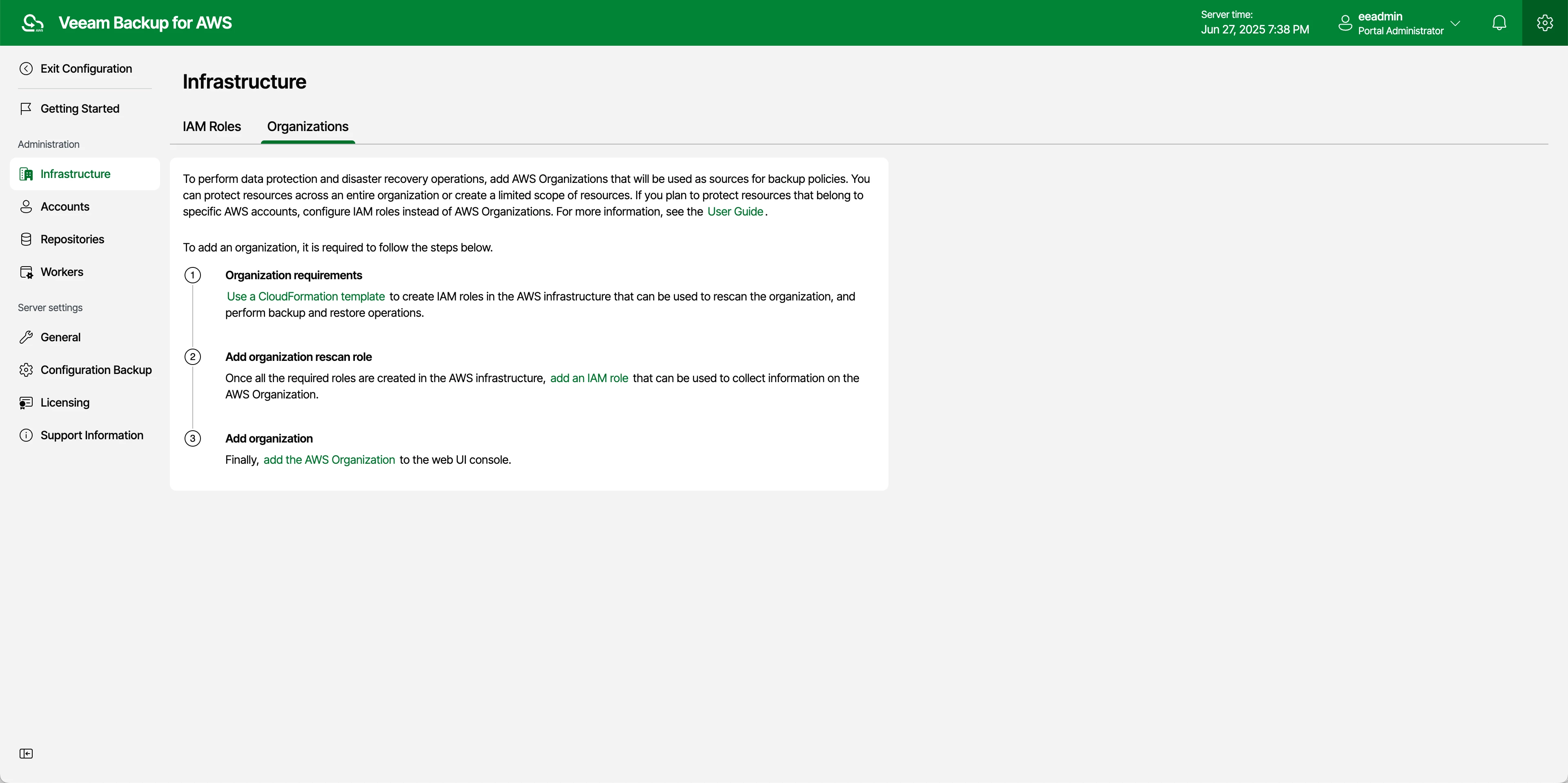The width and height of the screenshot is (1568, 783).
Task: Open the Workers section
Action: [x=85, y=272]
